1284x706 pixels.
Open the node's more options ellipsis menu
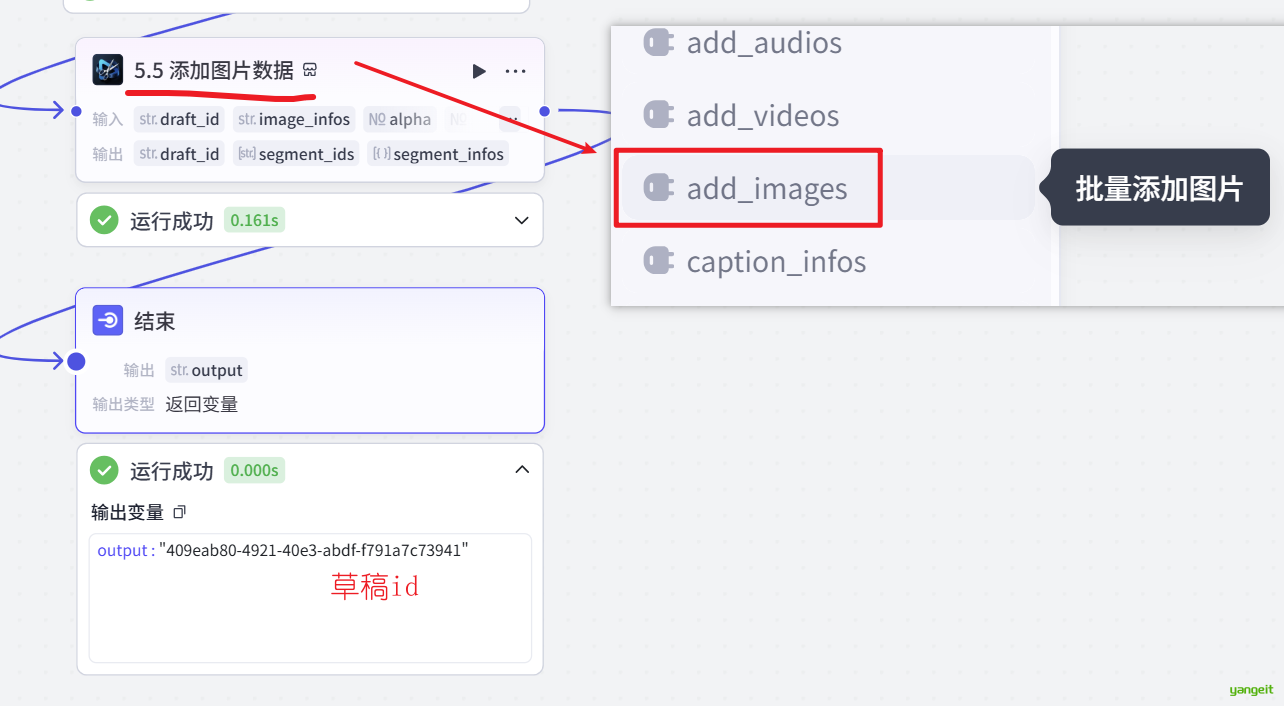tap(515, 70)
